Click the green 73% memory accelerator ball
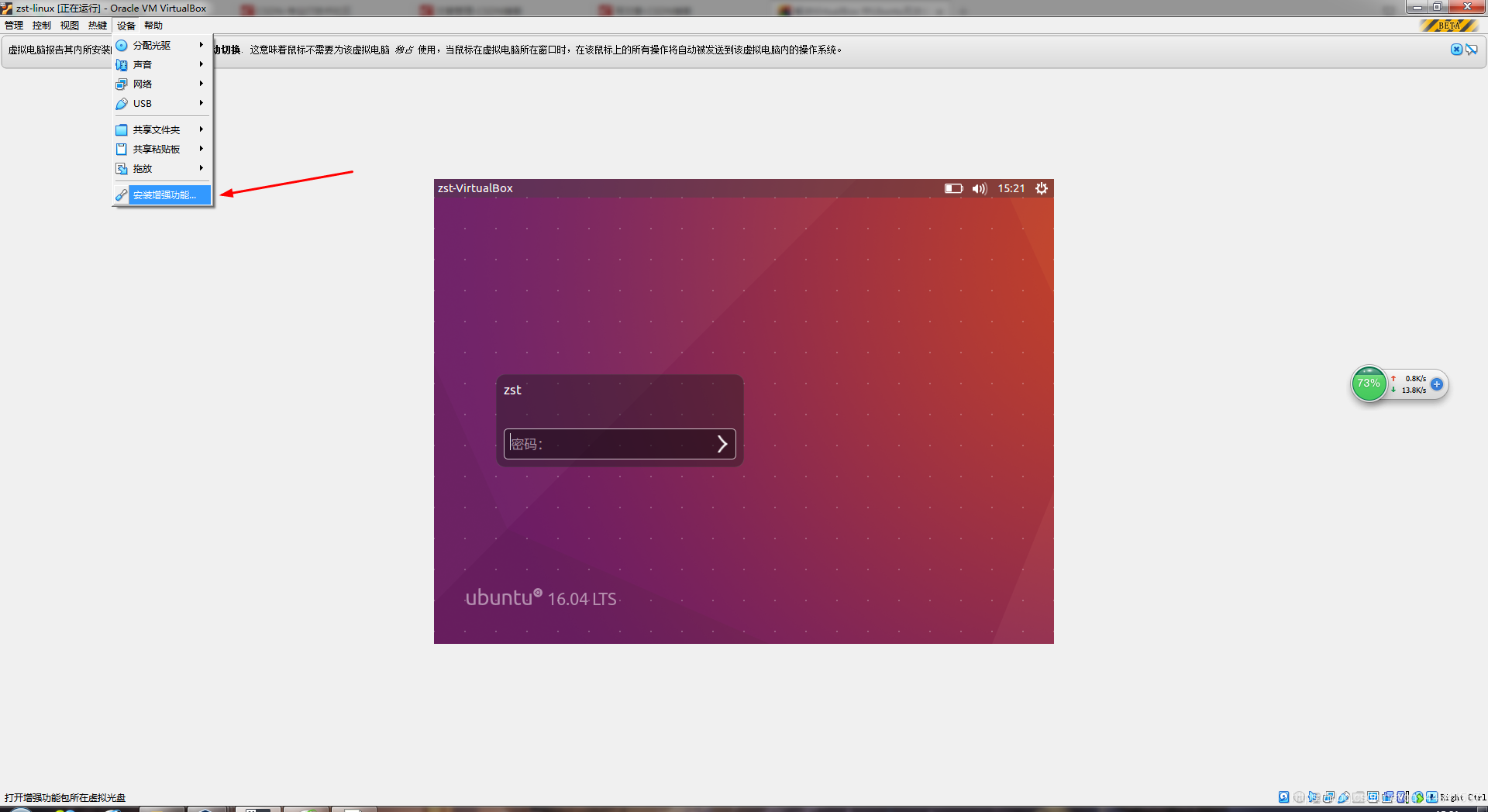1488x812 pixels. click(1369, 384)
